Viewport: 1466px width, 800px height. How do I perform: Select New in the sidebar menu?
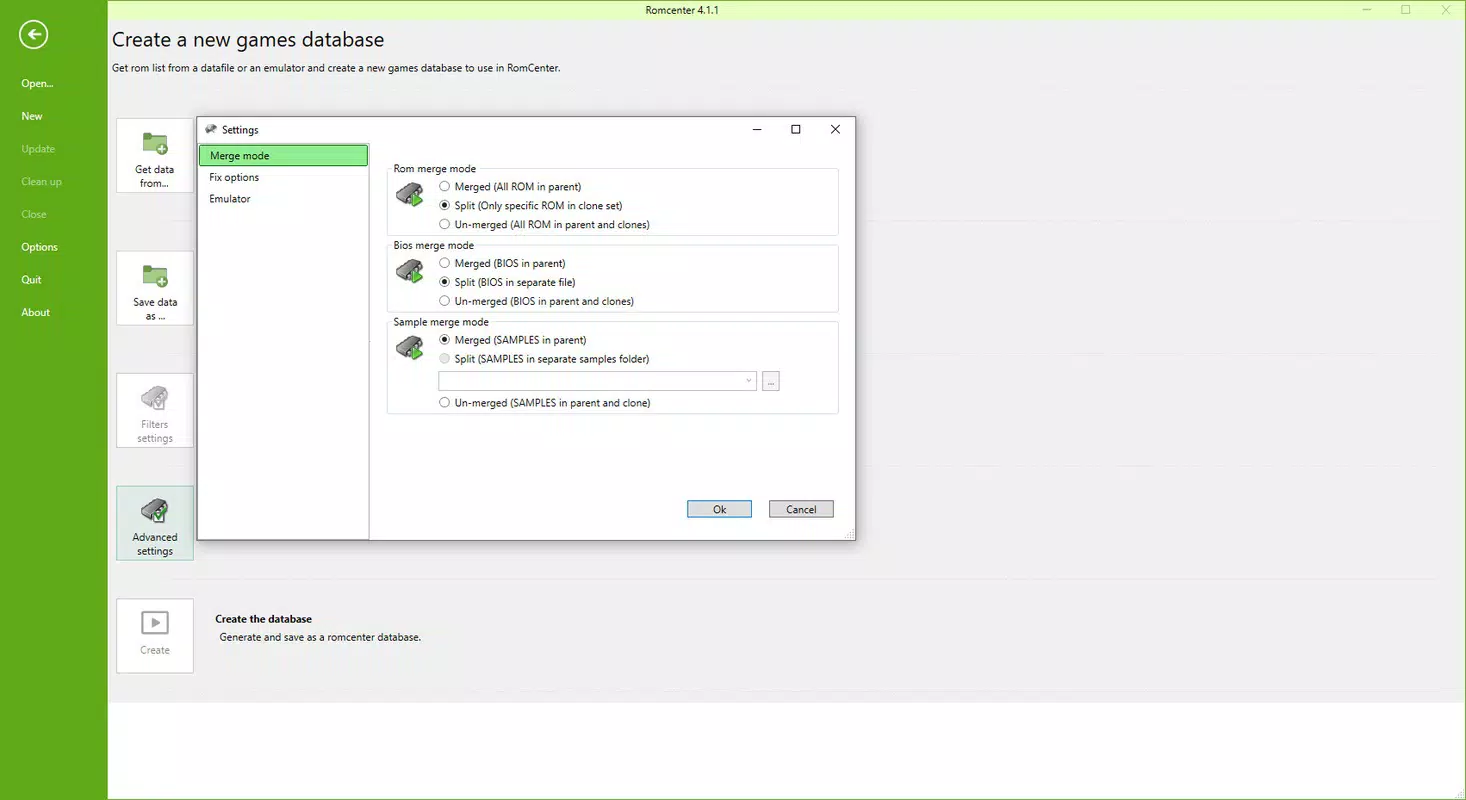[x=32, y=116]
